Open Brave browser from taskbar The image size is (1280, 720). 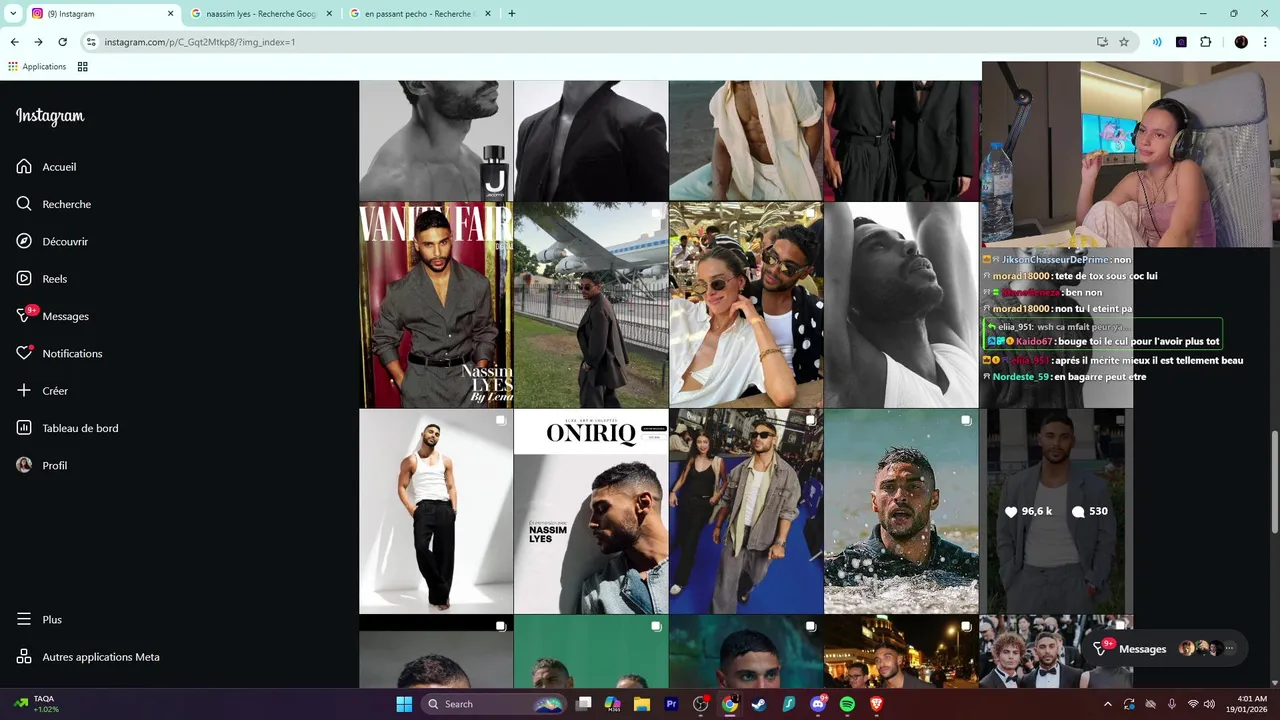click(x=877, y=704)
